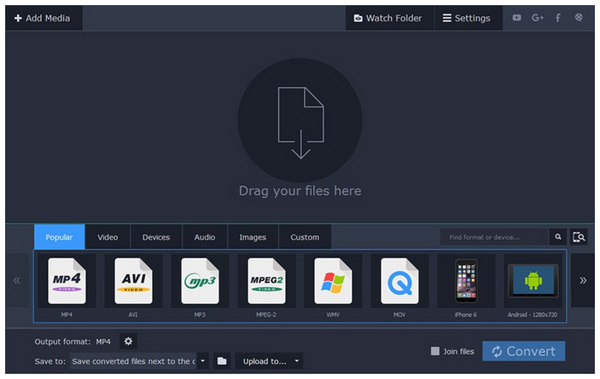Open the Facebook link icon
Screen dimensions: 600x379
click(x=558, y=18)
